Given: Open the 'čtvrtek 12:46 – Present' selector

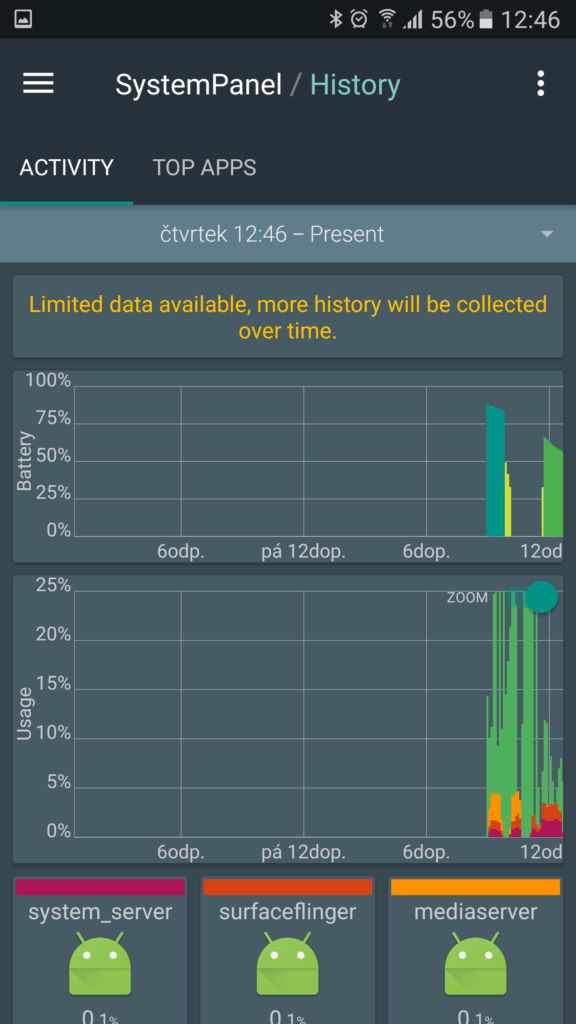Looking at the screenshot, I should [x=288, y=234].
